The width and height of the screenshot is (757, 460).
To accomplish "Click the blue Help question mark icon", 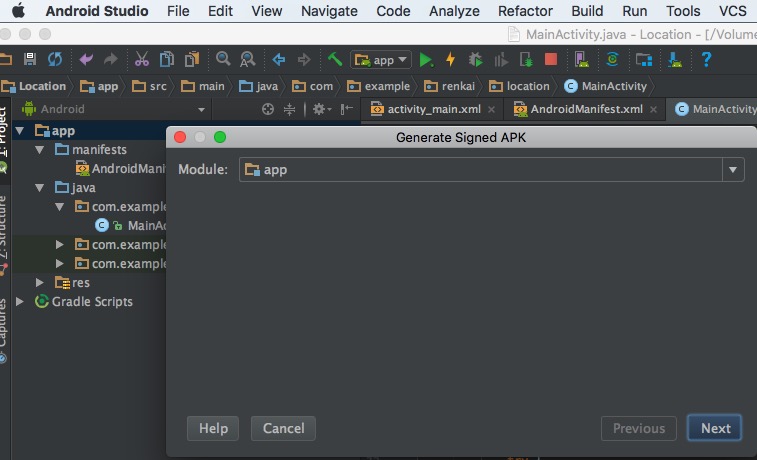I will [706, 59].
